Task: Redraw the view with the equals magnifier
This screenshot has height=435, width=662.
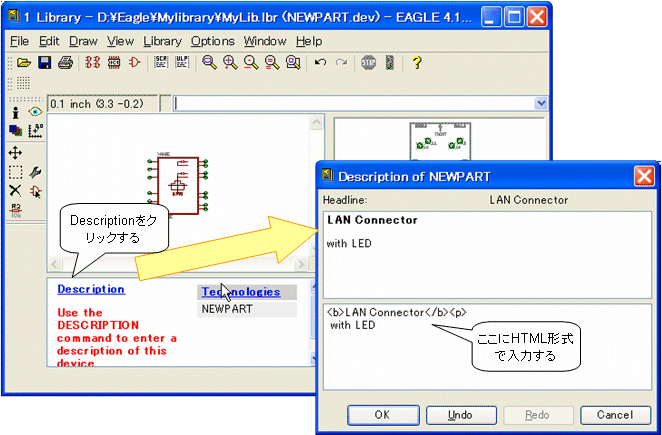Action: pos(272,63)
